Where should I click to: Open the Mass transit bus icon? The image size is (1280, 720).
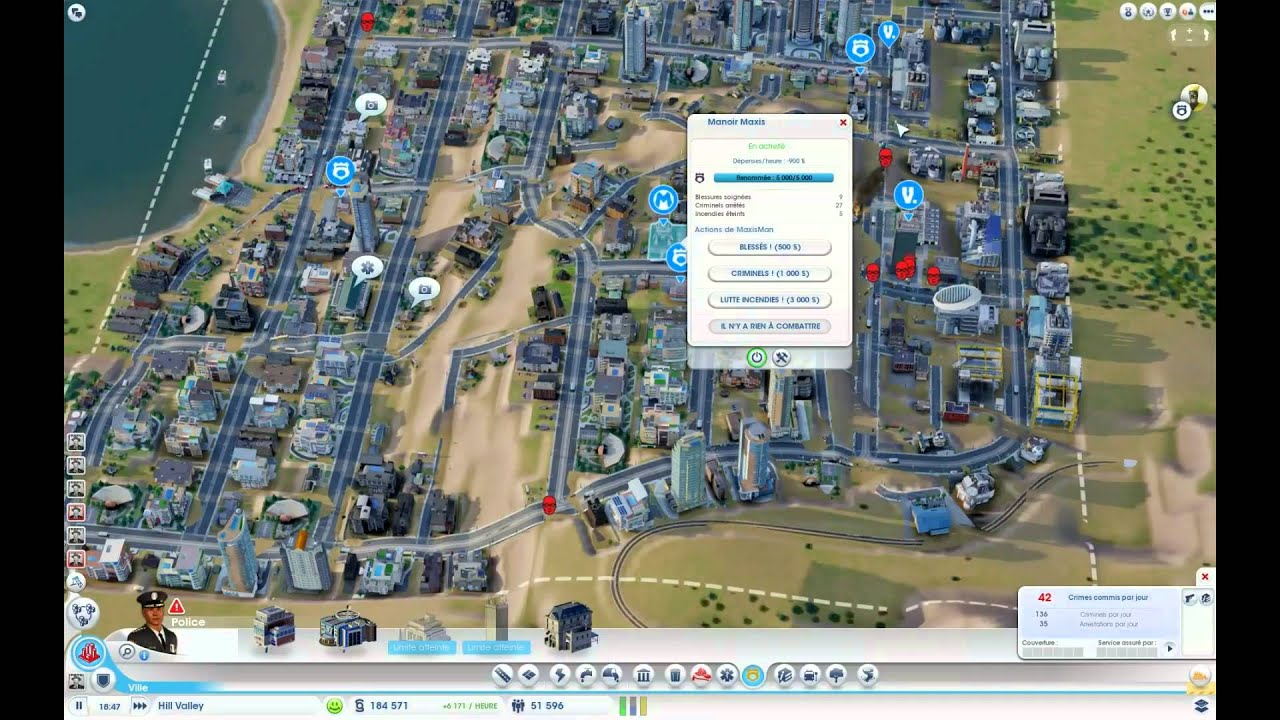tap(811, 676)
